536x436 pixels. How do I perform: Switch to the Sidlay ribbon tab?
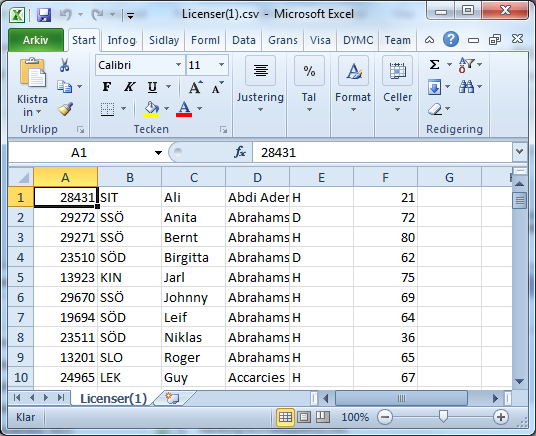[x=164, y=40]
